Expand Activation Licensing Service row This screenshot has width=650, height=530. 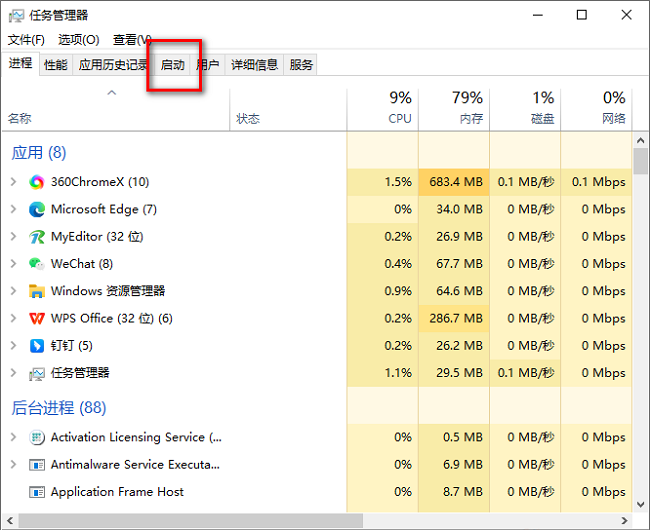tap(14, 437)
